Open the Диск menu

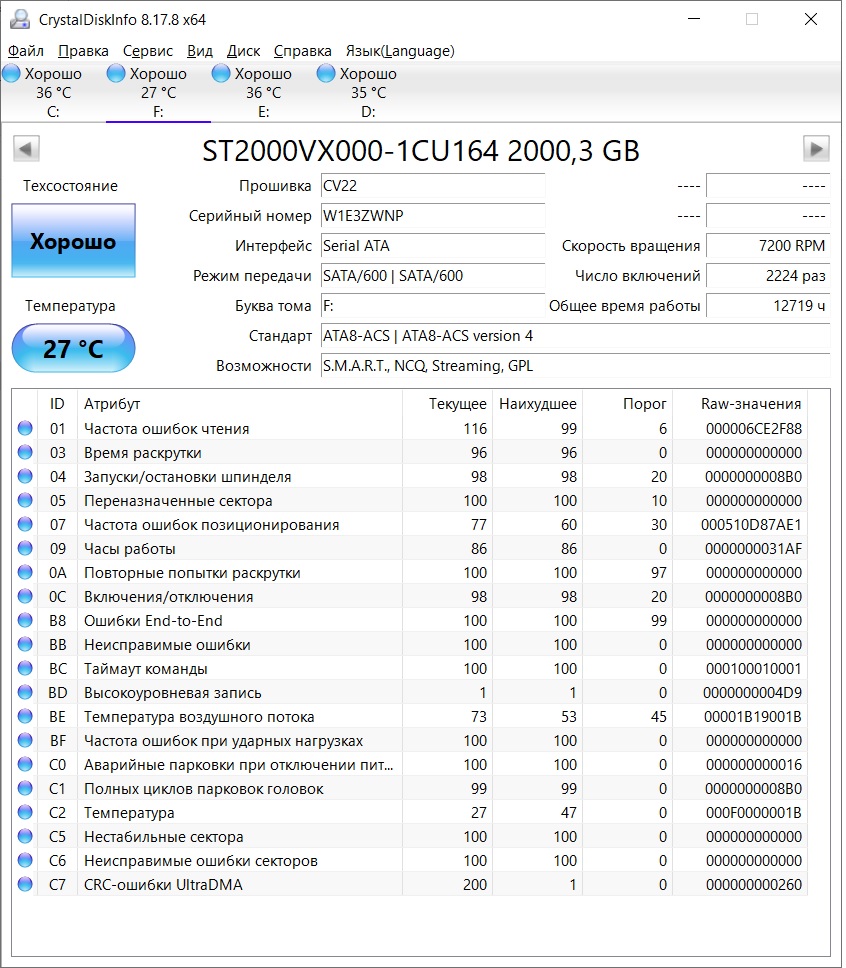[x=243, y=51]
